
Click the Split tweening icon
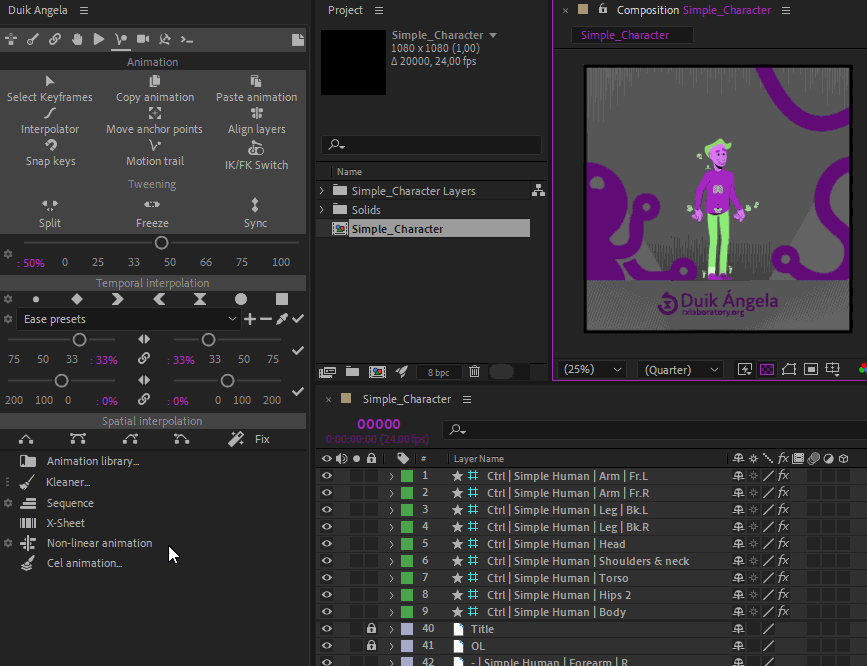tap(50, 205)
